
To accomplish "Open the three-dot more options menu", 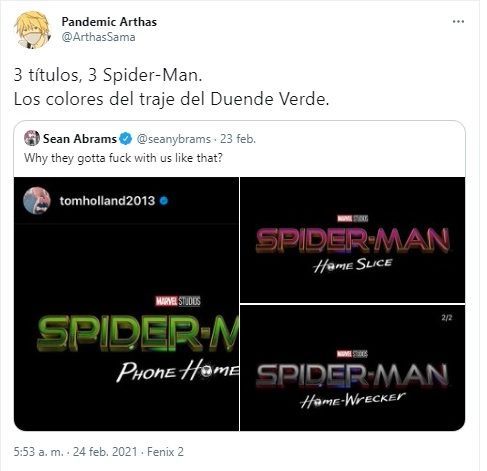I will click(458, 22).
